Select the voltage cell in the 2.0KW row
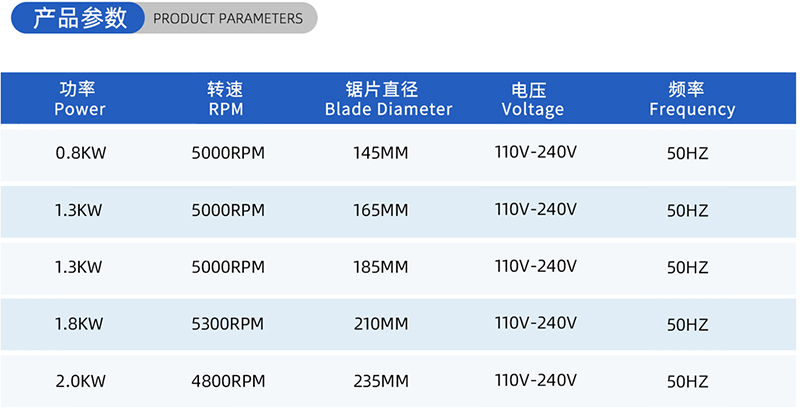 point(536,380)
